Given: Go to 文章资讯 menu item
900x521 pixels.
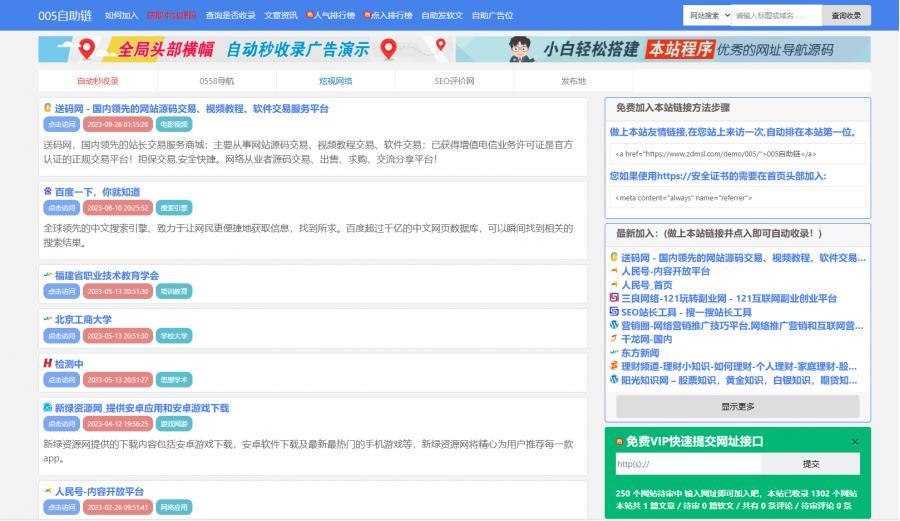Looking at the screenshot, I should [x=281, y=15].
